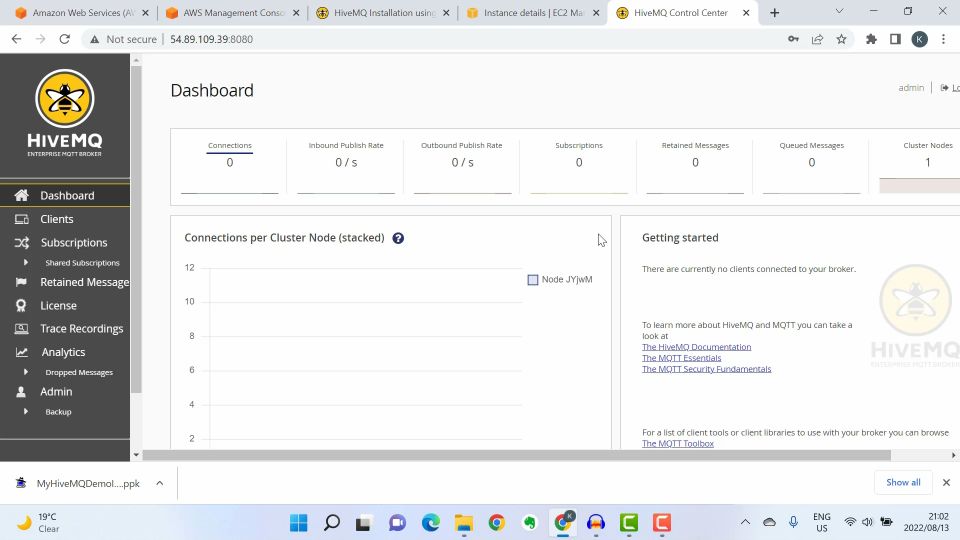Close the HiveMQ Installation browser tab

[x=446, y=13]
